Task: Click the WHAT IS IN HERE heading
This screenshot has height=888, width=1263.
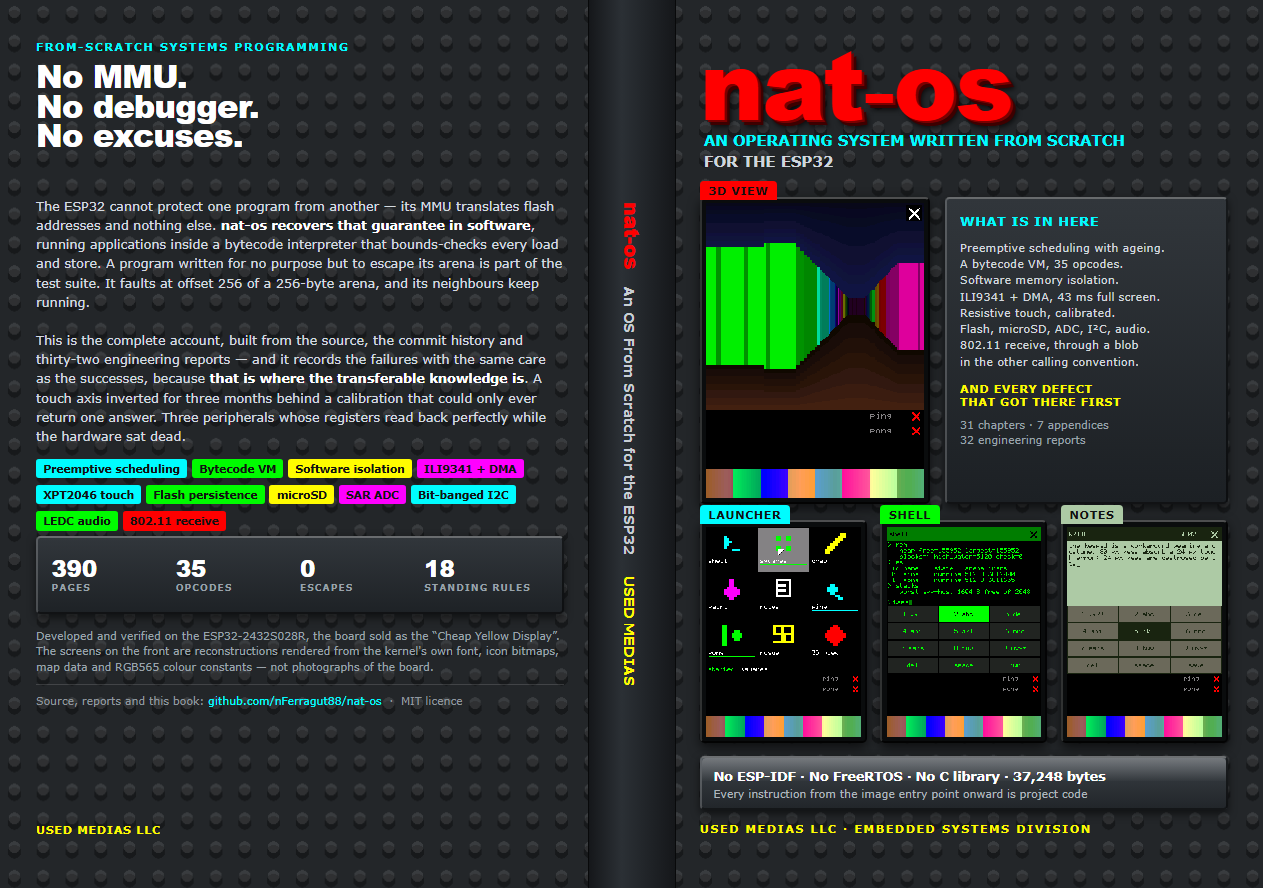Action: (x=1029, y=222)
